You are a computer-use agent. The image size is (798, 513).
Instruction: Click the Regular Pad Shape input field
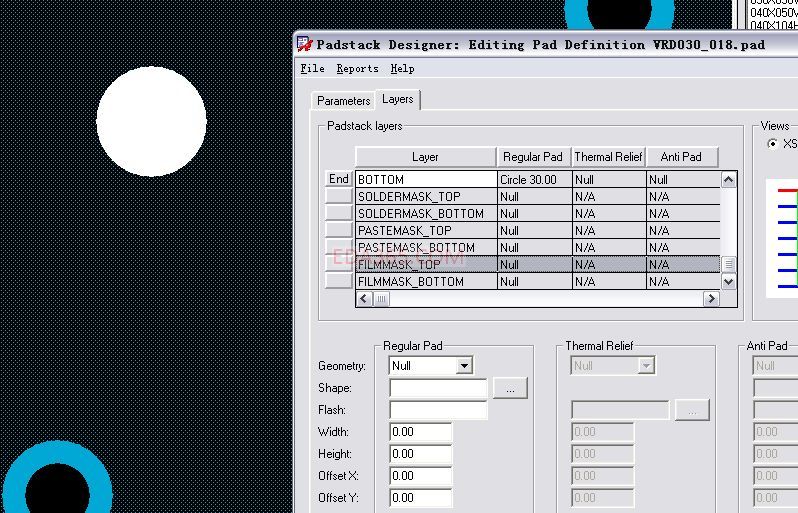pyautogui.click(x=438, y=388)
